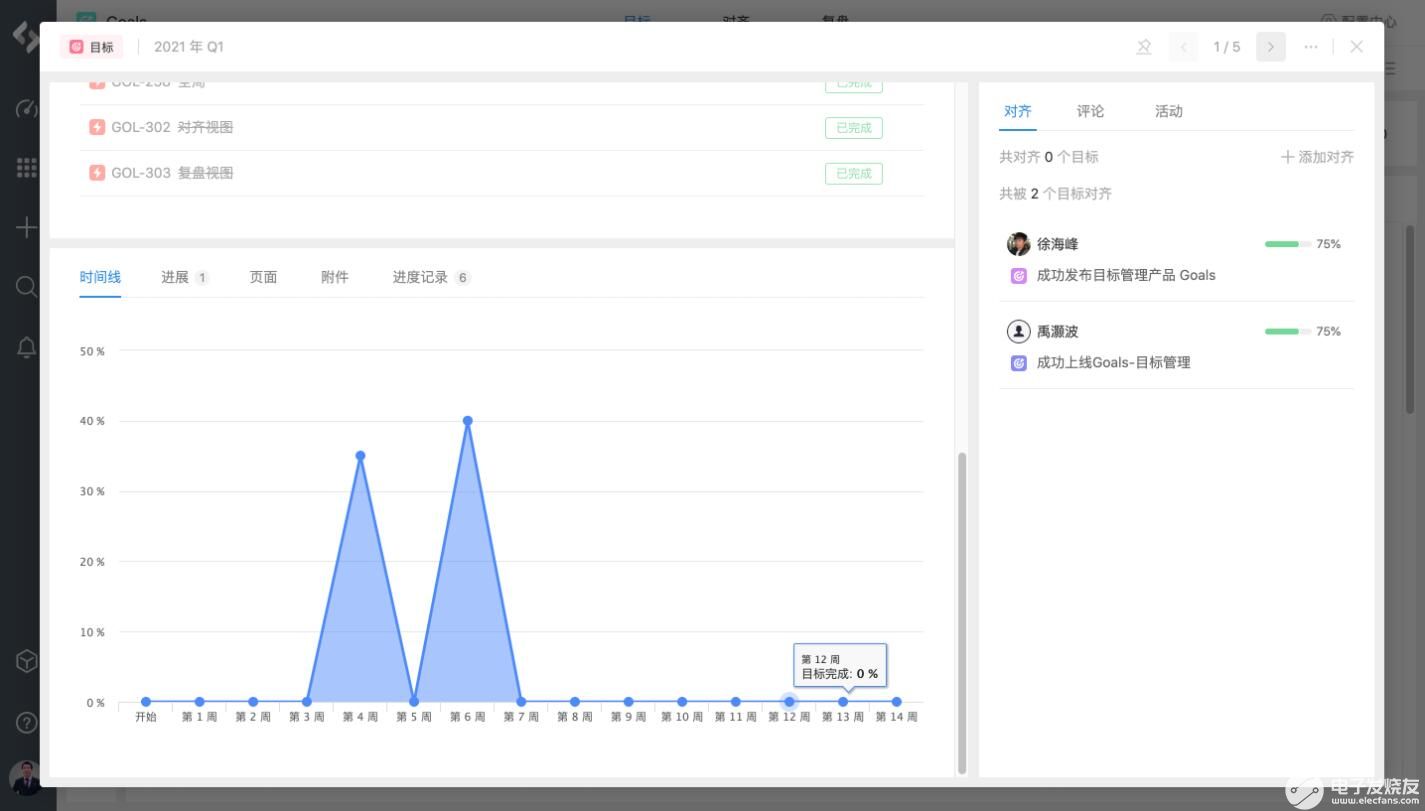
Task: Click the 开始 data point on chart
Action: click(x=146, y=702)
